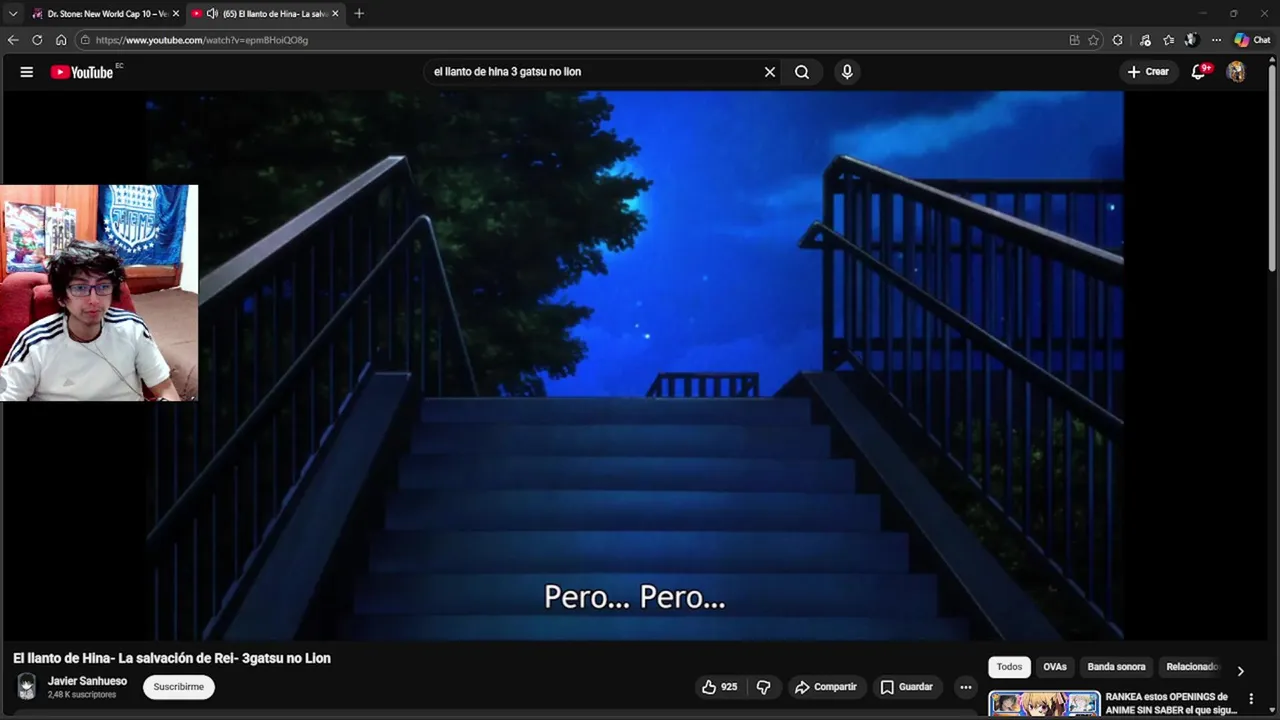Go to YouTube home via logo
1280x720 pixels.
(x=82, y=72)
